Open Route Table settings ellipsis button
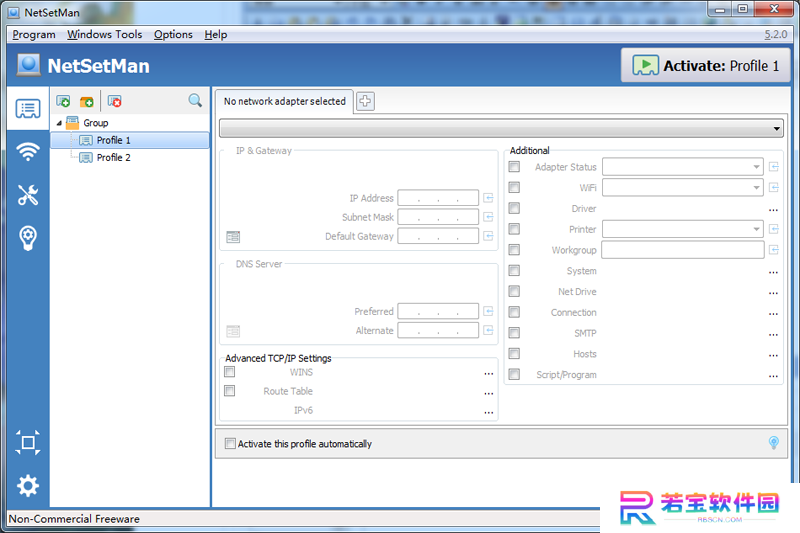800x533 pixels. (489, 393)
